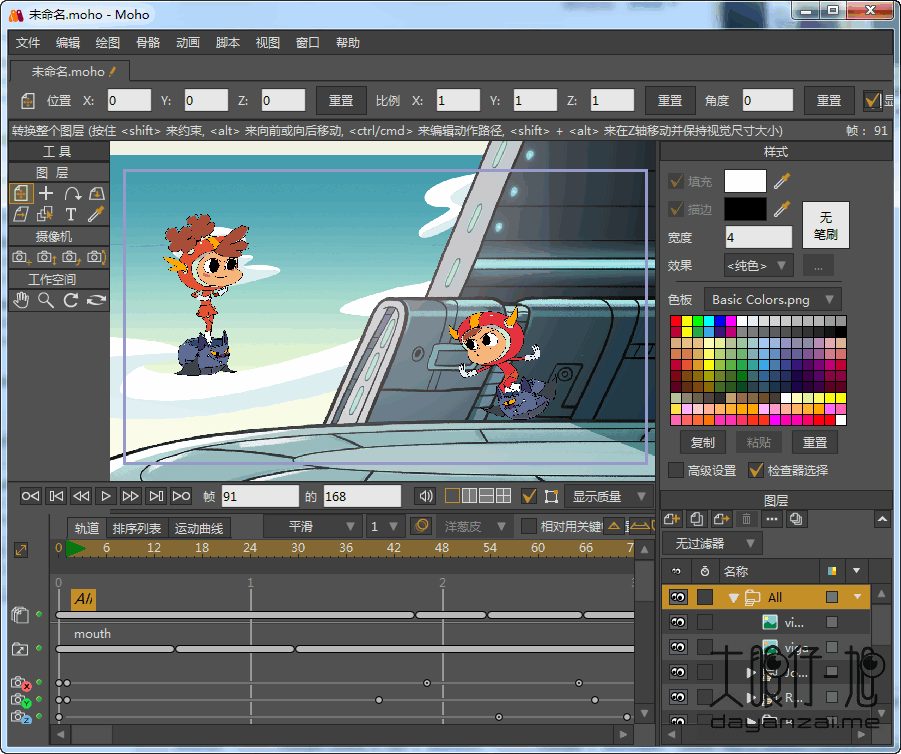Select the Transform Layer tool
The height and width of the screenshot is (754, 901).
pyautogui.click(x=21, y=193)
